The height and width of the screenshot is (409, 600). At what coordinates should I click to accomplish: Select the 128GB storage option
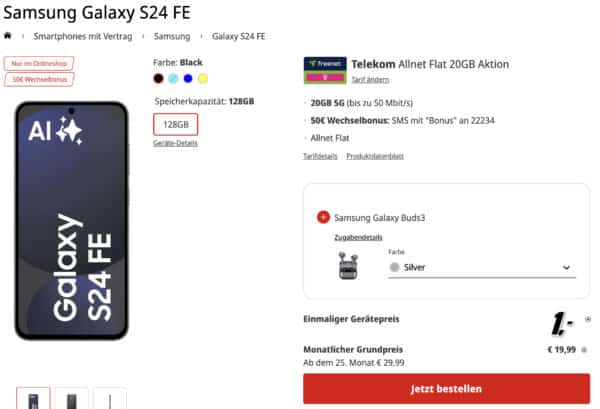pos(176,124)
